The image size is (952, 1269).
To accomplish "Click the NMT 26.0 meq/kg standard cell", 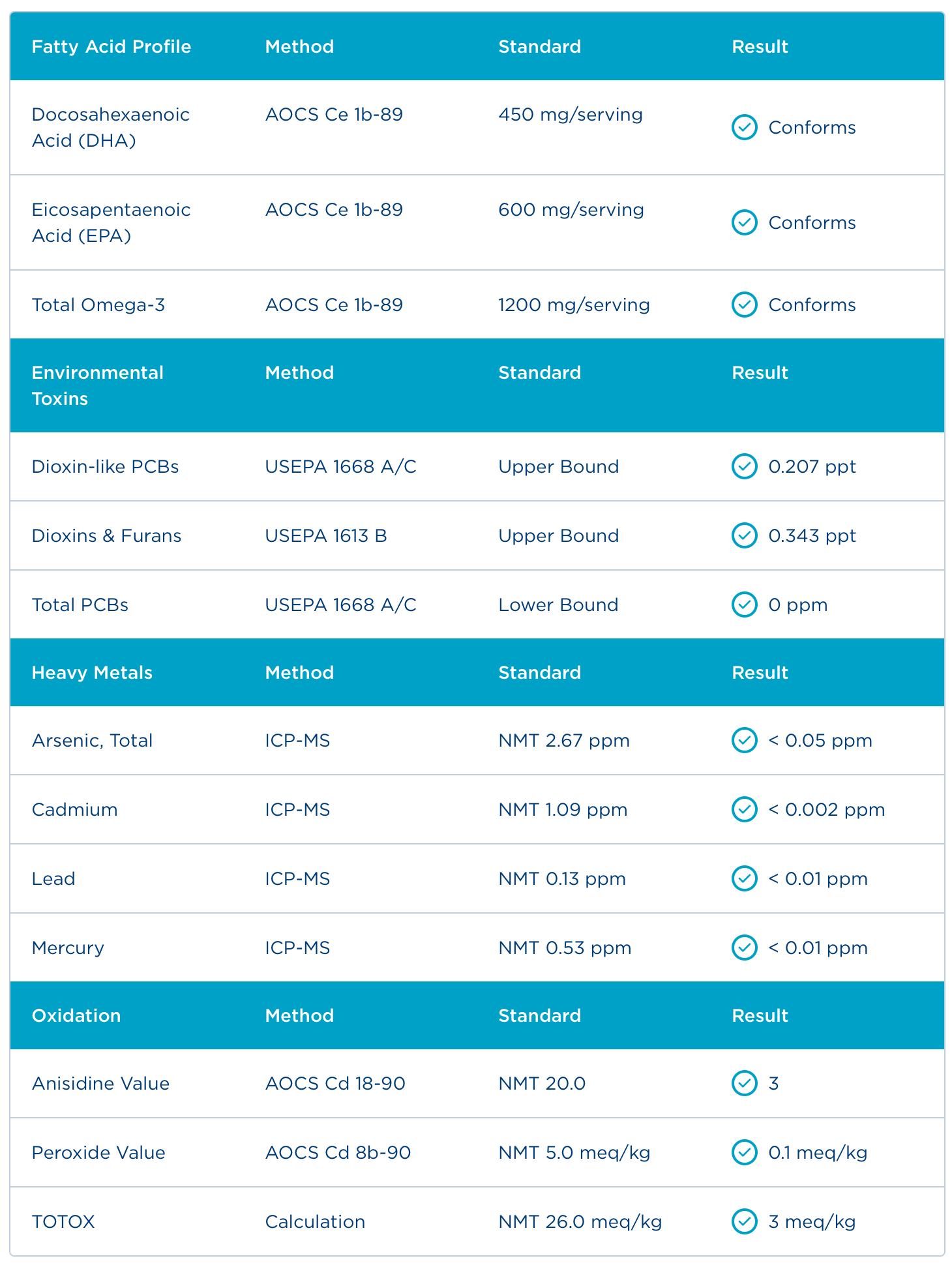I will tap(580, 1222).
